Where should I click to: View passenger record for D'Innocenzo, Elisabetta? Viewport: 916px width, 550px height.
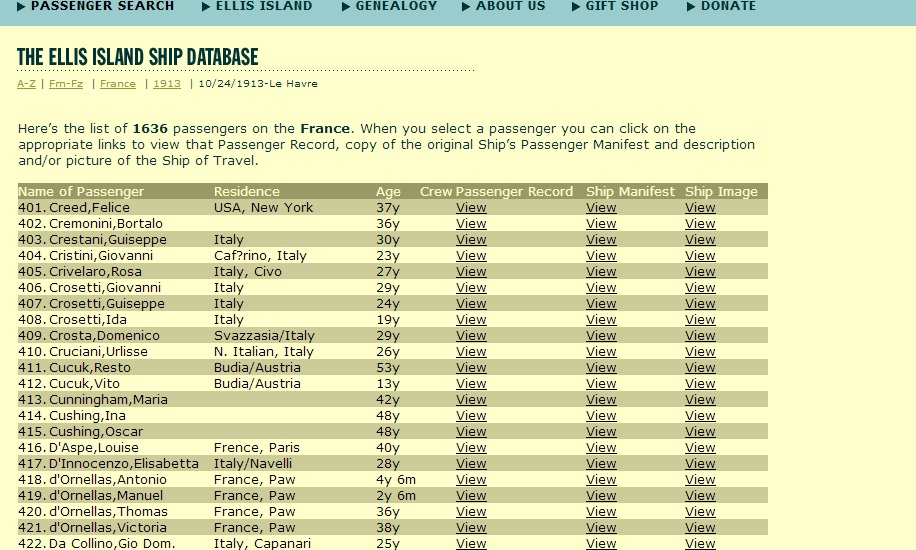tap(471, 463)
